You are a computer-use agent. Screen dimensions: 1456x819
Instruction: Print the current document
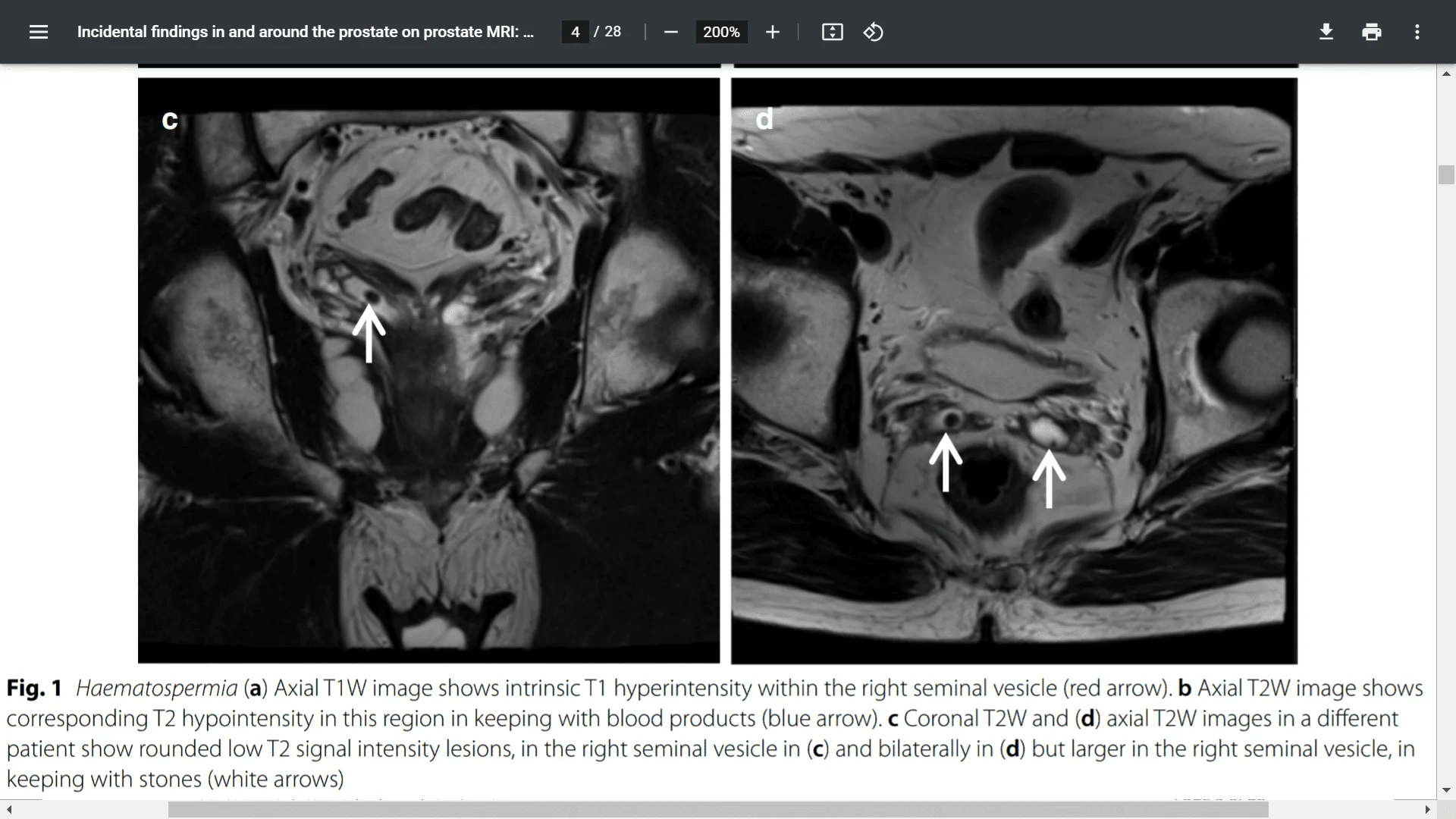coord(1372,32)
